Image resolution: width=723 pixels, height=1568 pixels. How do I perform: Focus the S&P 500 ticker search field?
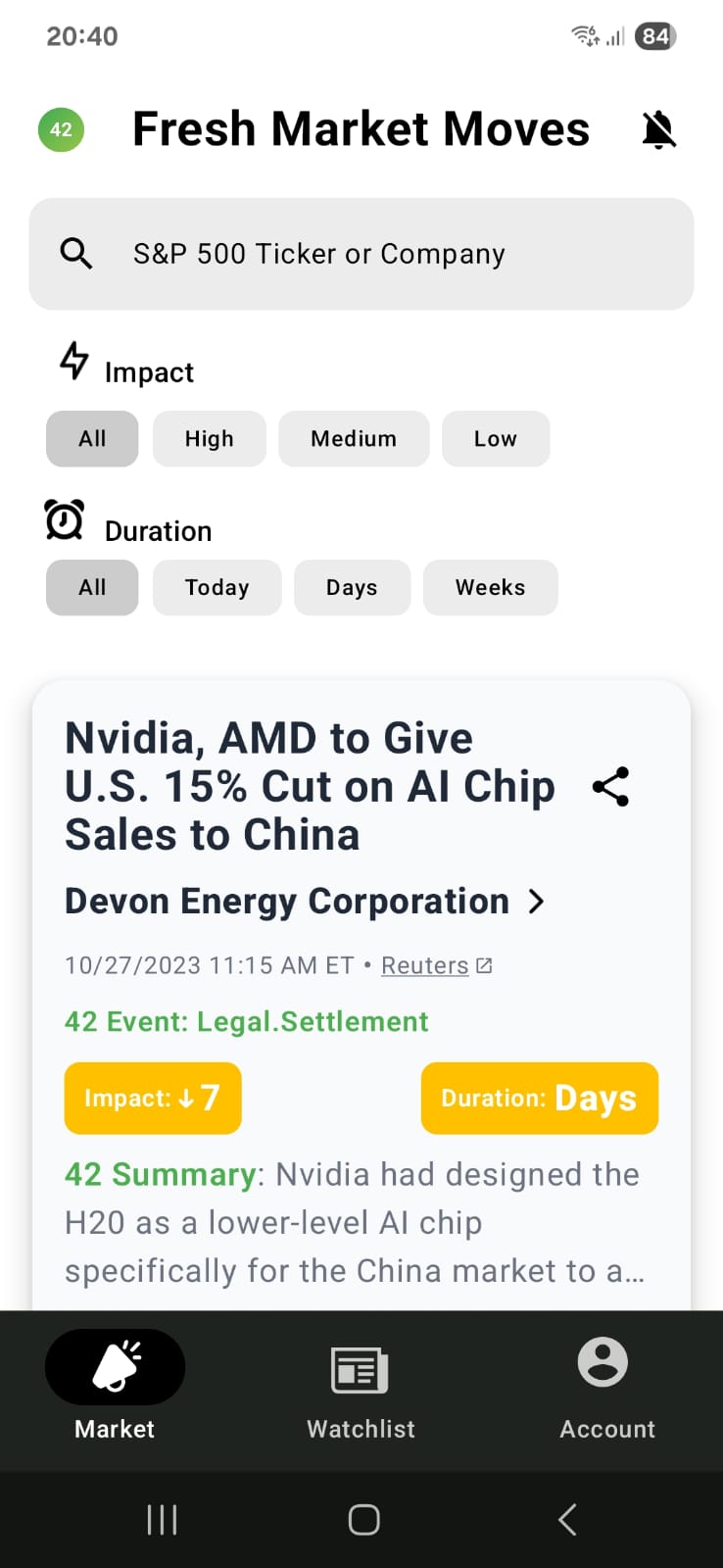click(392, 254)
